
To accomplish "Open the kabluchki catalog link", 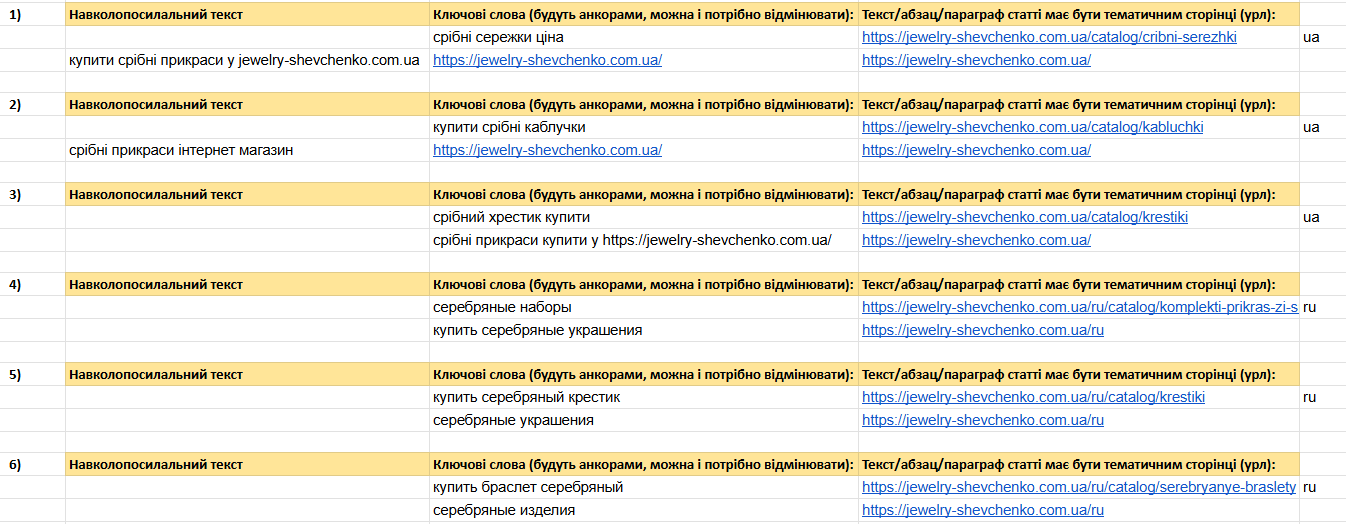I will tap(1032, 127).
